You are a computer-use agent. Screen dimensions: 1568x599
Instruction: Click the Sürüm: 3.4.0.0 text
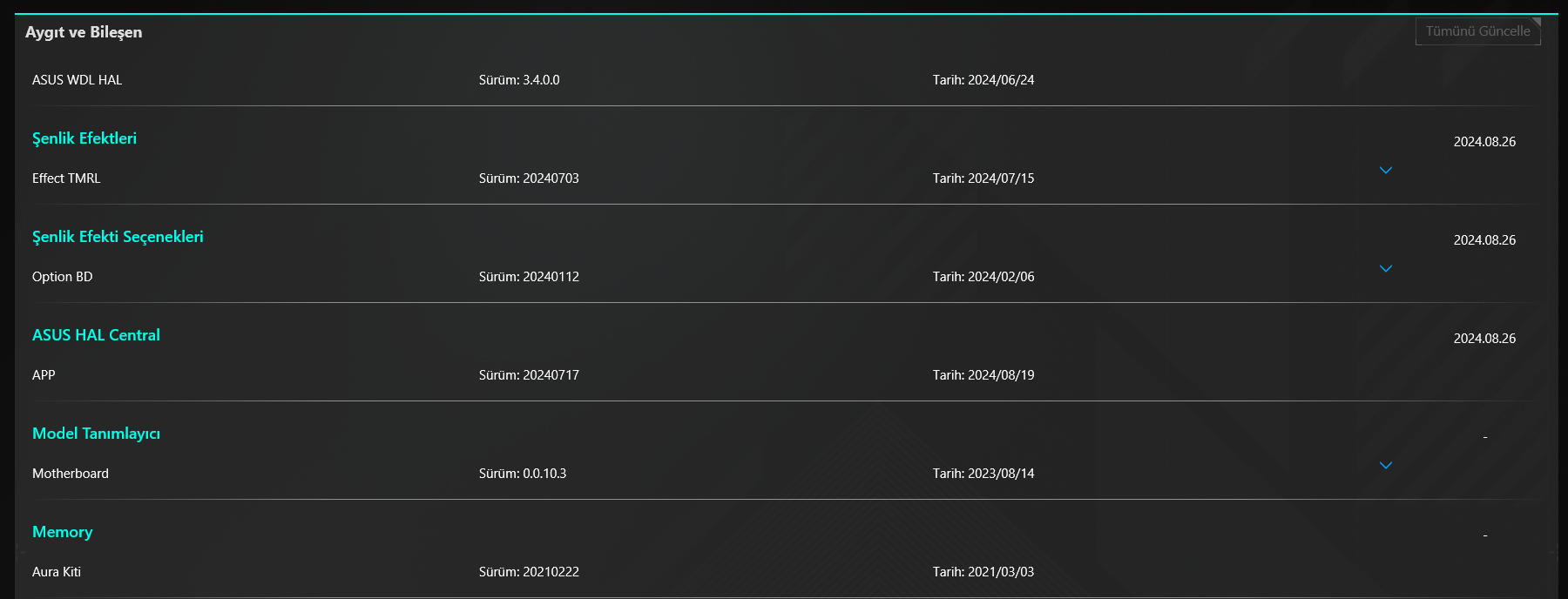[x=519, y=80]
